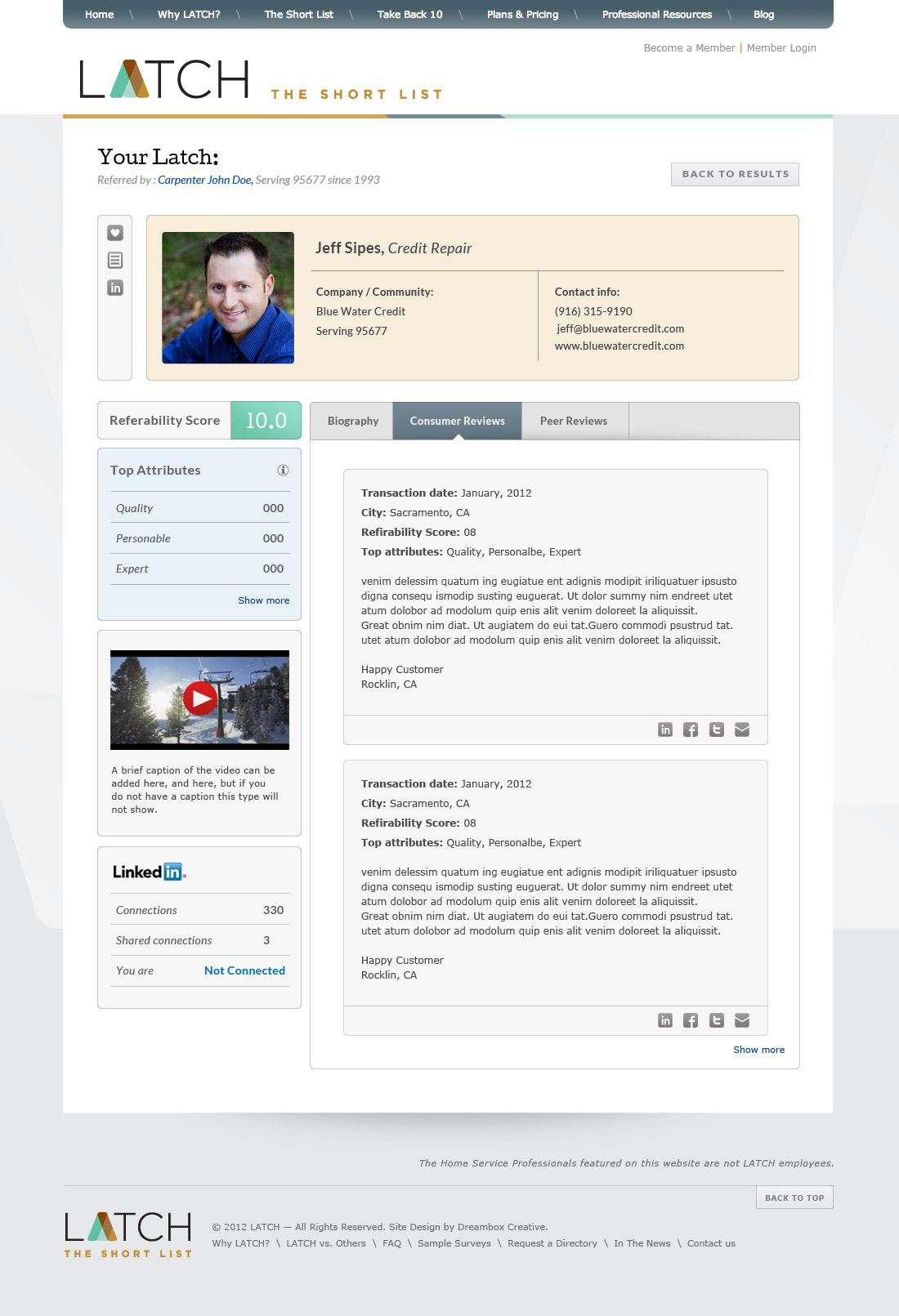Image resolution: width=899 pixels, height=1316 pixels.
Task: Open Sample Surveys footer link
Action: coord(454,1243)
